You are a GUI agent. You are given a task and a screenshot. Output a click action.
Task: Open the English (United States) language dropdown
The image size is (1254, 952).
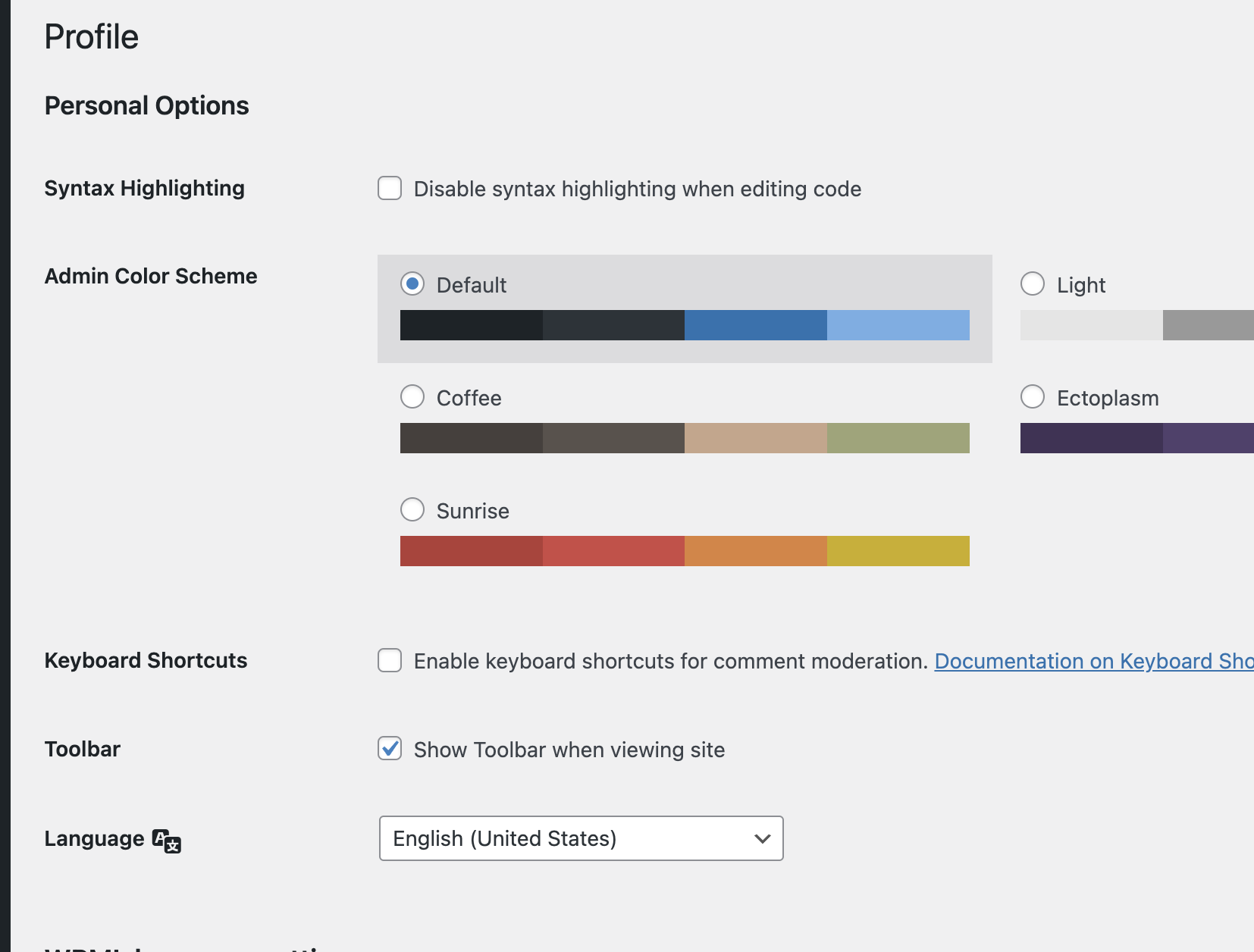(581, 838)
